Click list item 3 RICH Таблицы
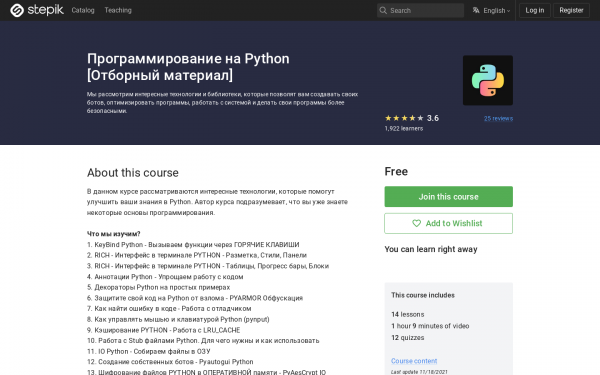Viewport: 600px width, 375px height. click(x=208, y=266)
